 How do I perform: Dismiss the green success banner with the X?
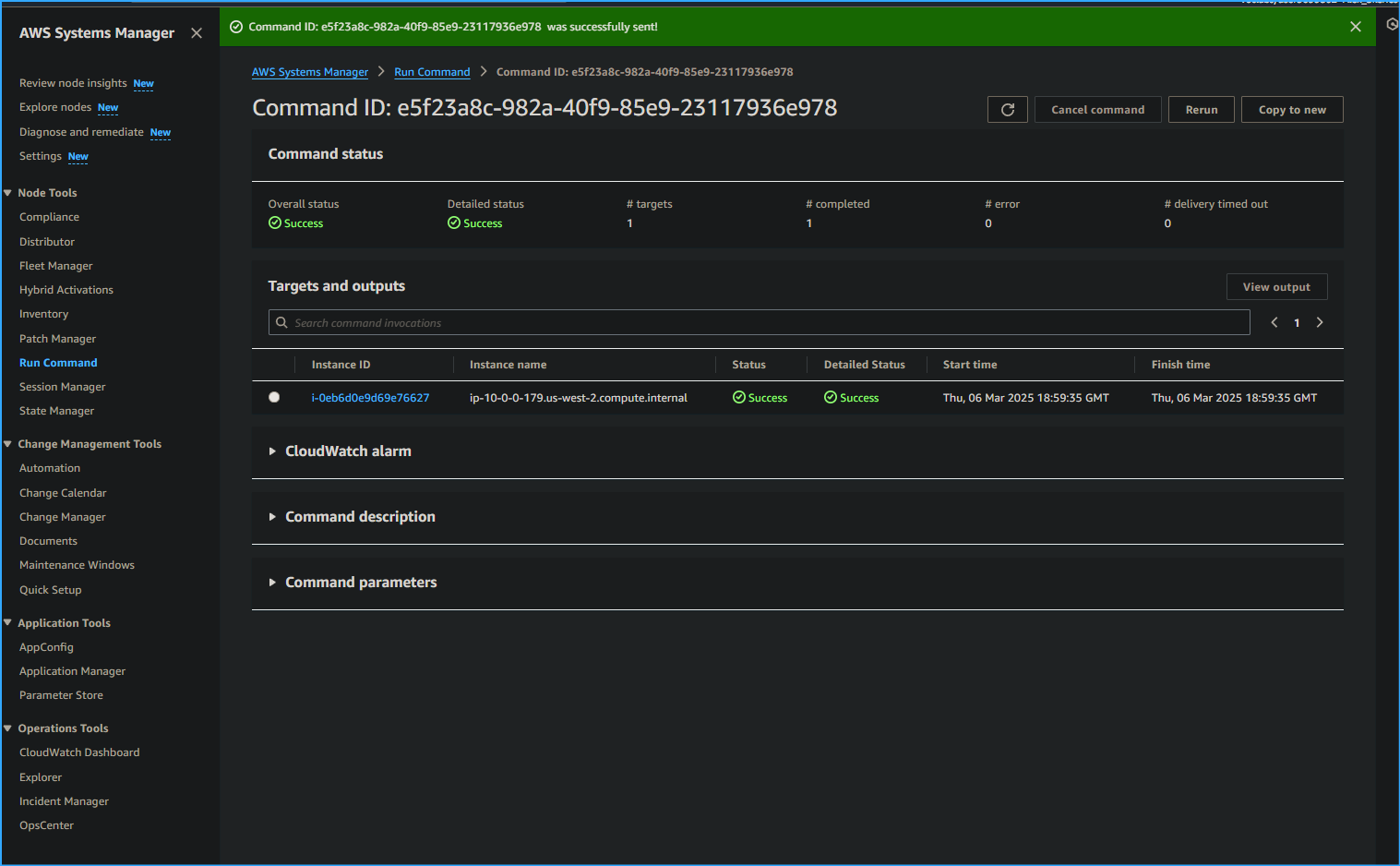[1355, 26]
